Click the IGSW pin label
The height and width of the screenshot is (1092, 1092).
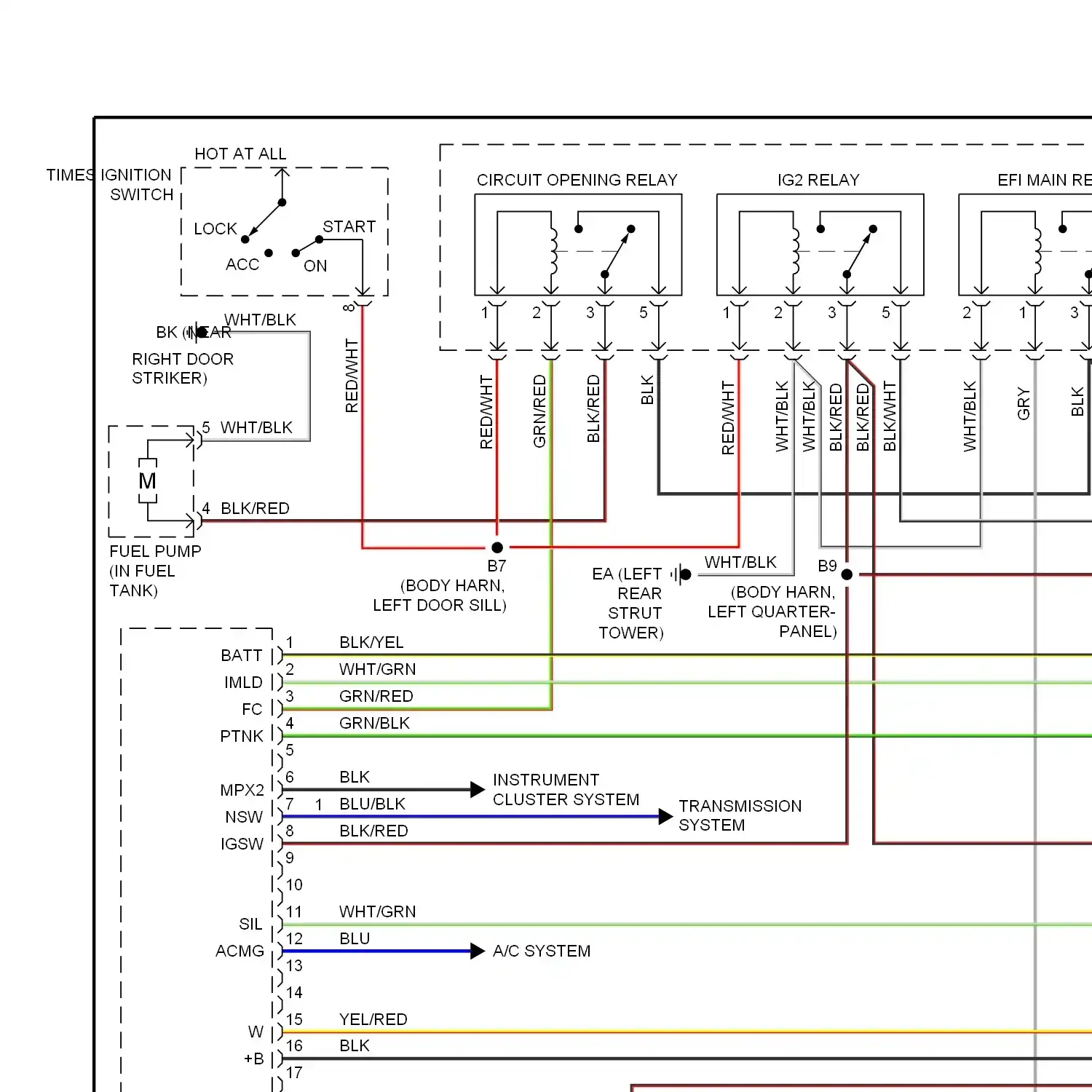(x=242, y=844)
